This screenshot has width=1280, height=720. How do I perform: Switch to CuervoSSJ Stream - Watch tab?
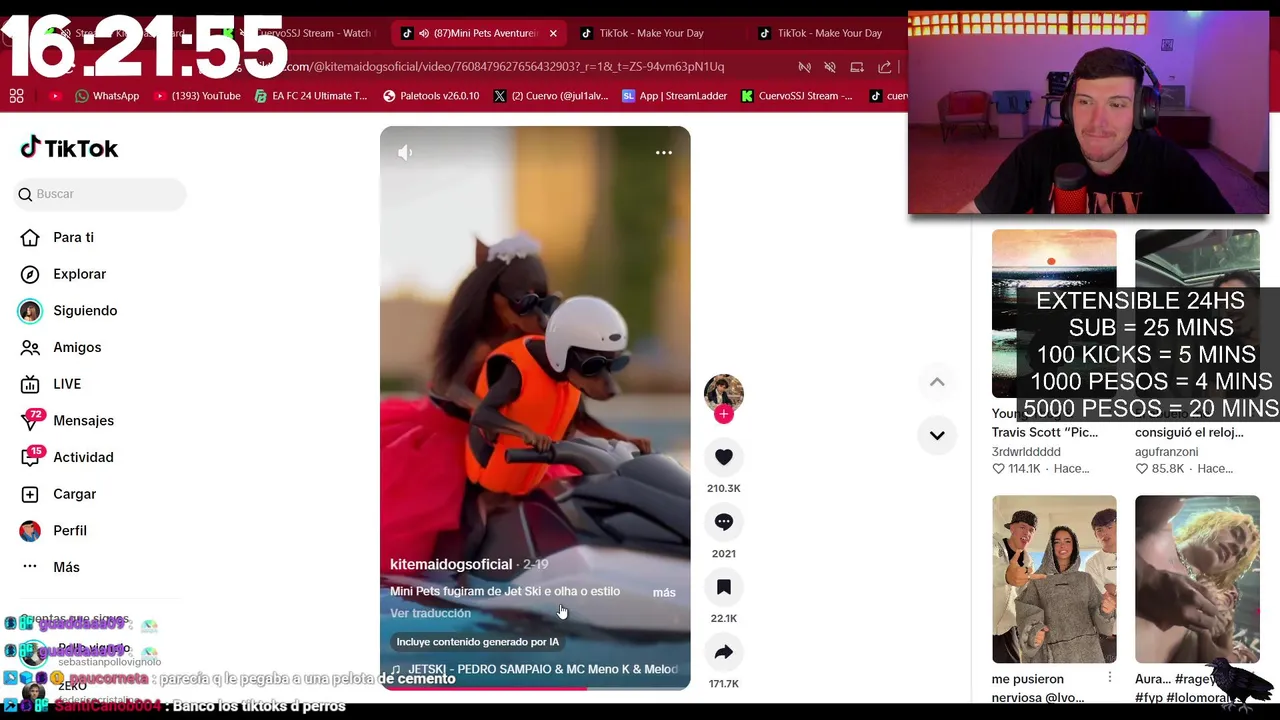click(x=305, y=33)
